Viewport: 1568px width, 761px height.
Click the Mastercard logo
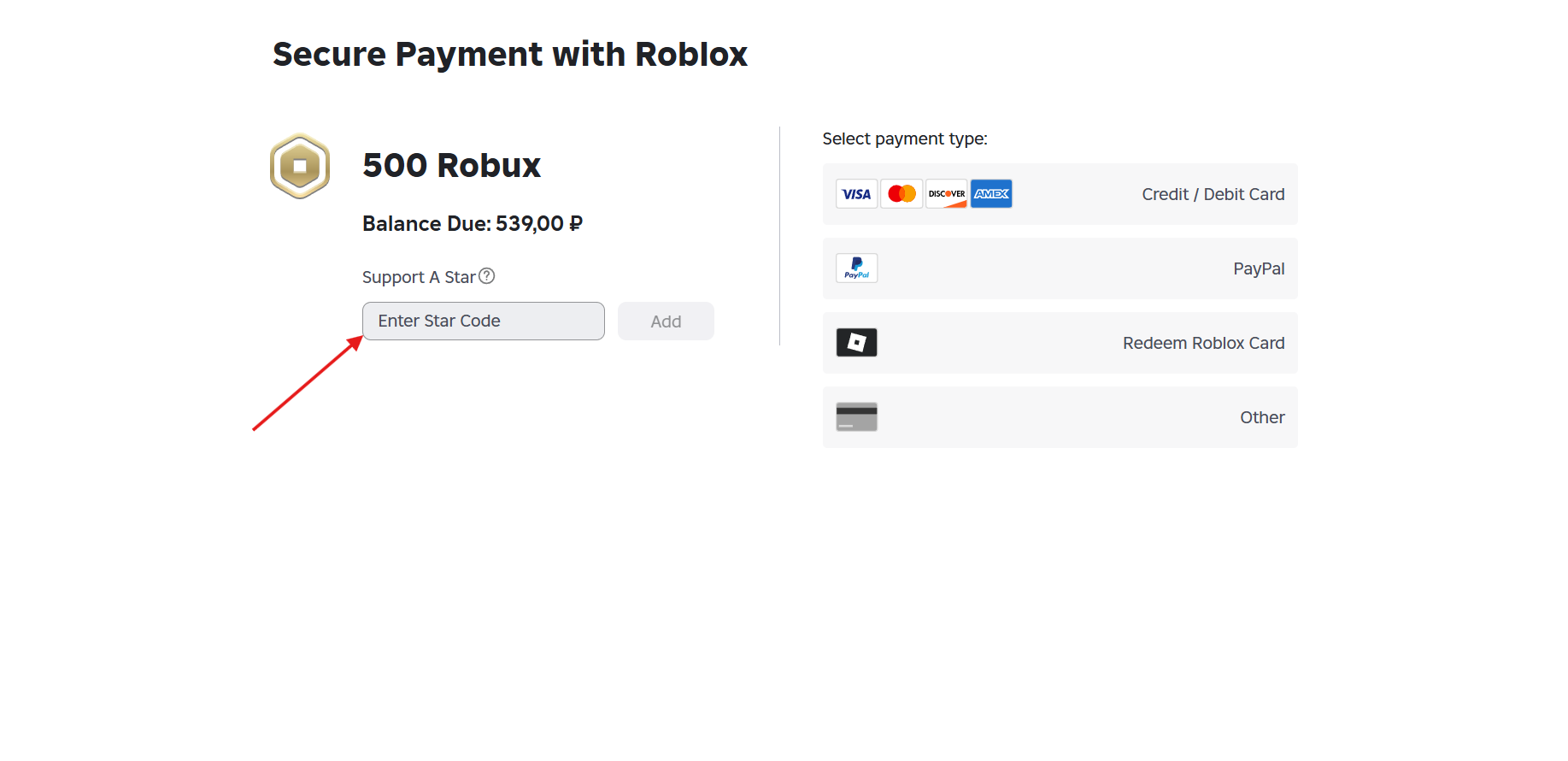click(901, 194)
